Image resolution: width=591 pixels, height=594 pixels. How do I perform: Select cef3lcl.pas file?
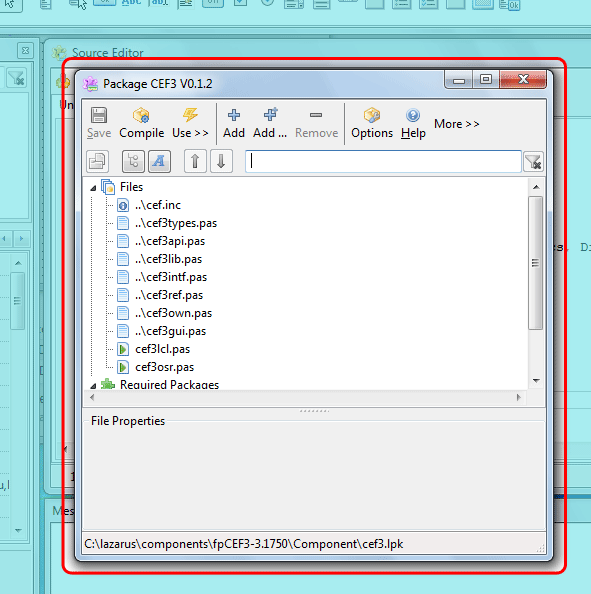(x=163, y=349)
